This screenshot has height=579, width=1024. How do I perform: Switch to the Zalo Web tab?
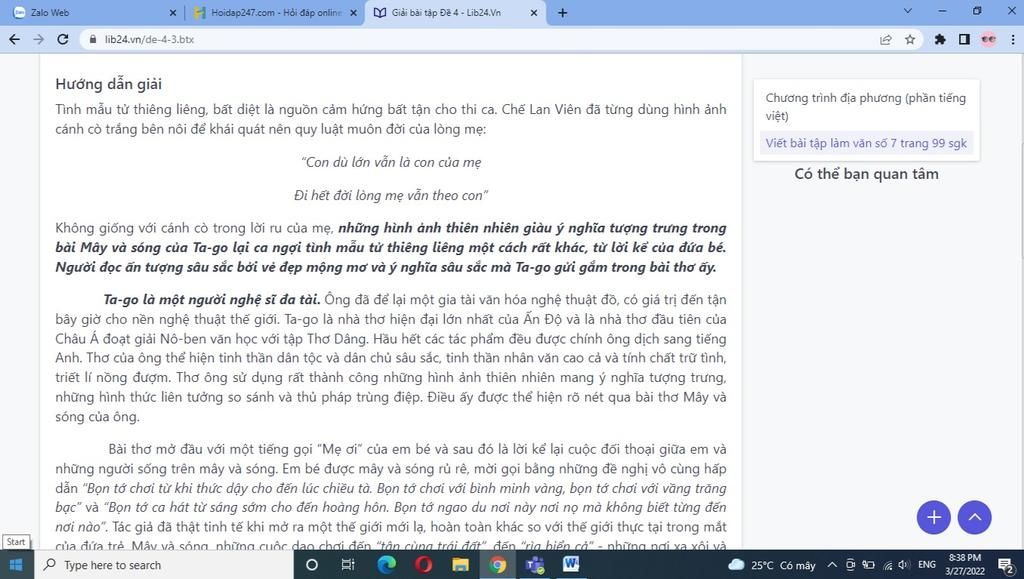(x=95, y=12)
